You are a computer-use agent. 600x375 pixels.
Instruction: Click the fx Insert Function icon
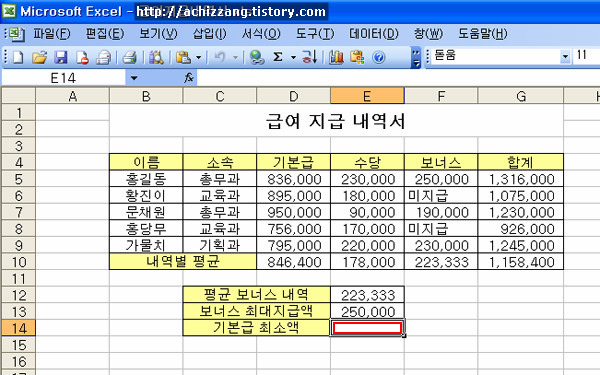click(x=189, y=78)
